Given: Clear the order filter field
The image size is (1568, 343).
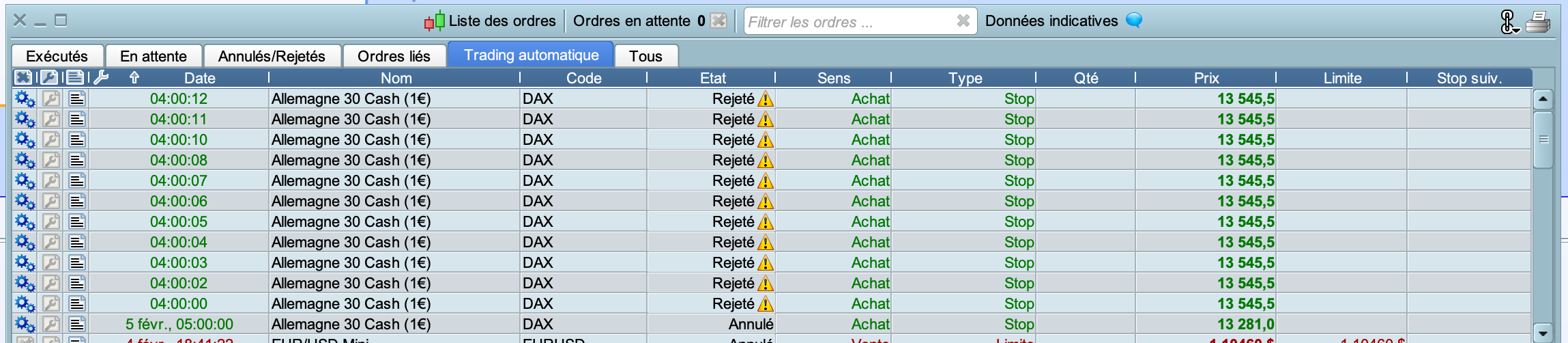Looking at the screenshot, I should click(963, 21).
